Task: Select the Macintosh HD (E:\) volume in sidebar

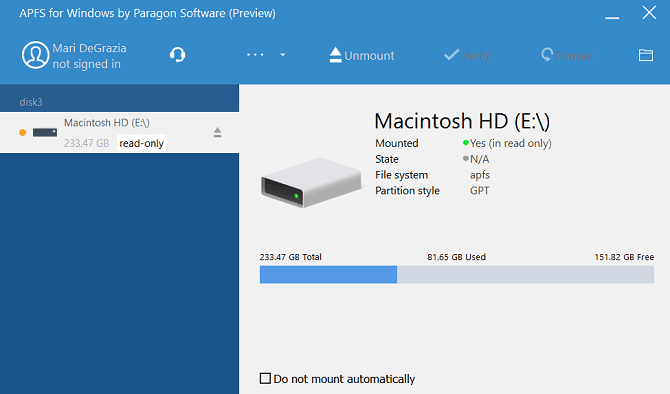Action: point(119,132)
